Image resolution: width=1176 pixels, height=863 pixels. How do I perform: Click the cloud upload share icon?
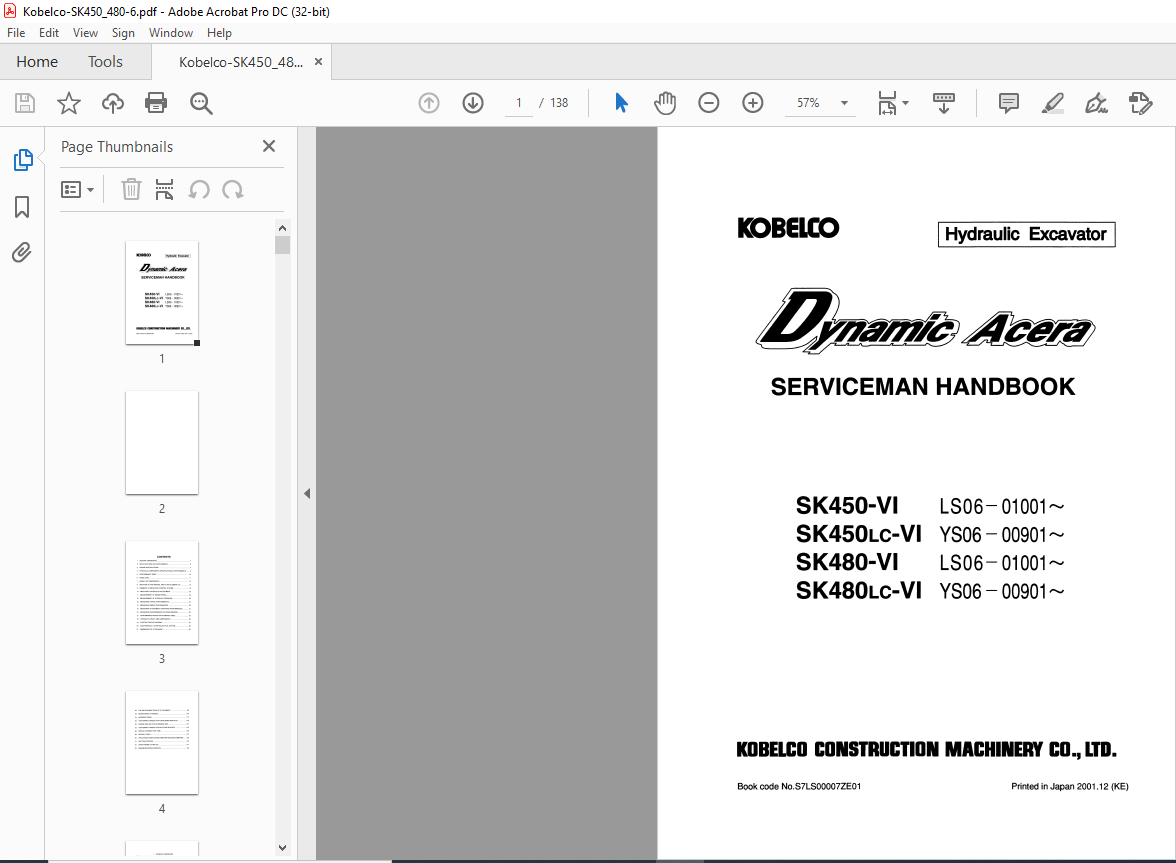[112, 103]
